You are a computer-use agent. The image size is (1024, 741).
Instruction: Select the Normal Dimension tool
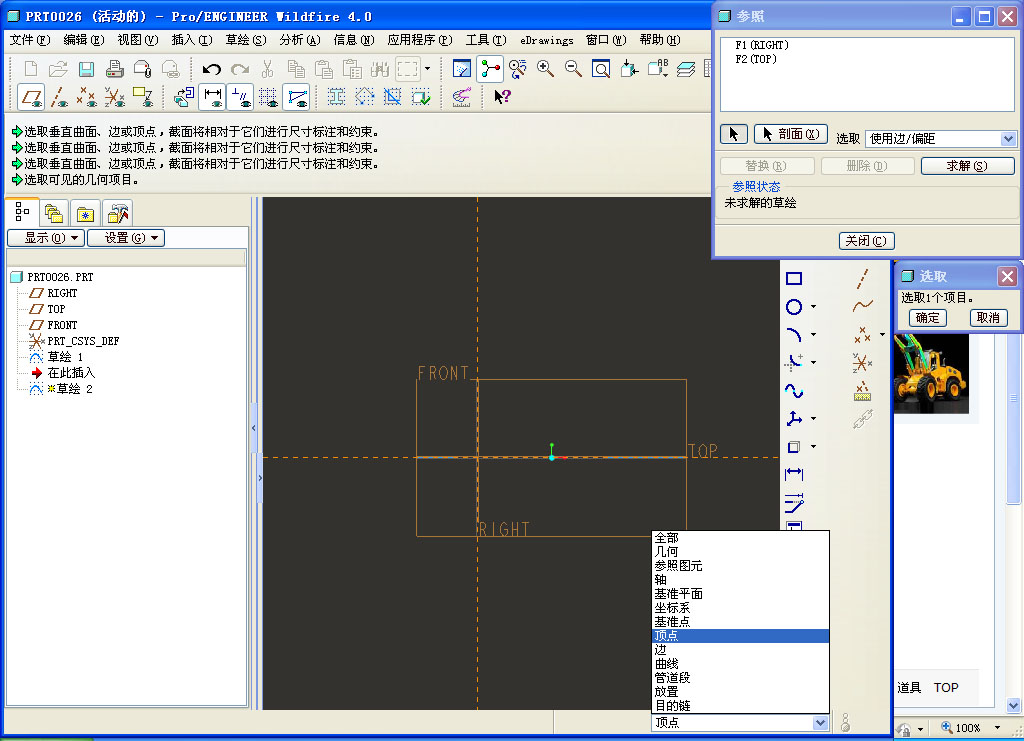(x=793, y=475)
